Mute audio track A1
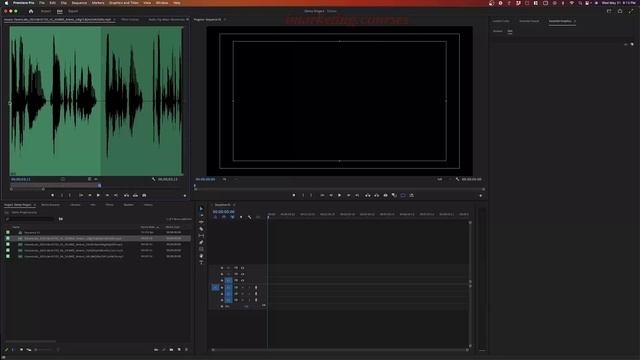640x360 pixels. coord(242,288)
